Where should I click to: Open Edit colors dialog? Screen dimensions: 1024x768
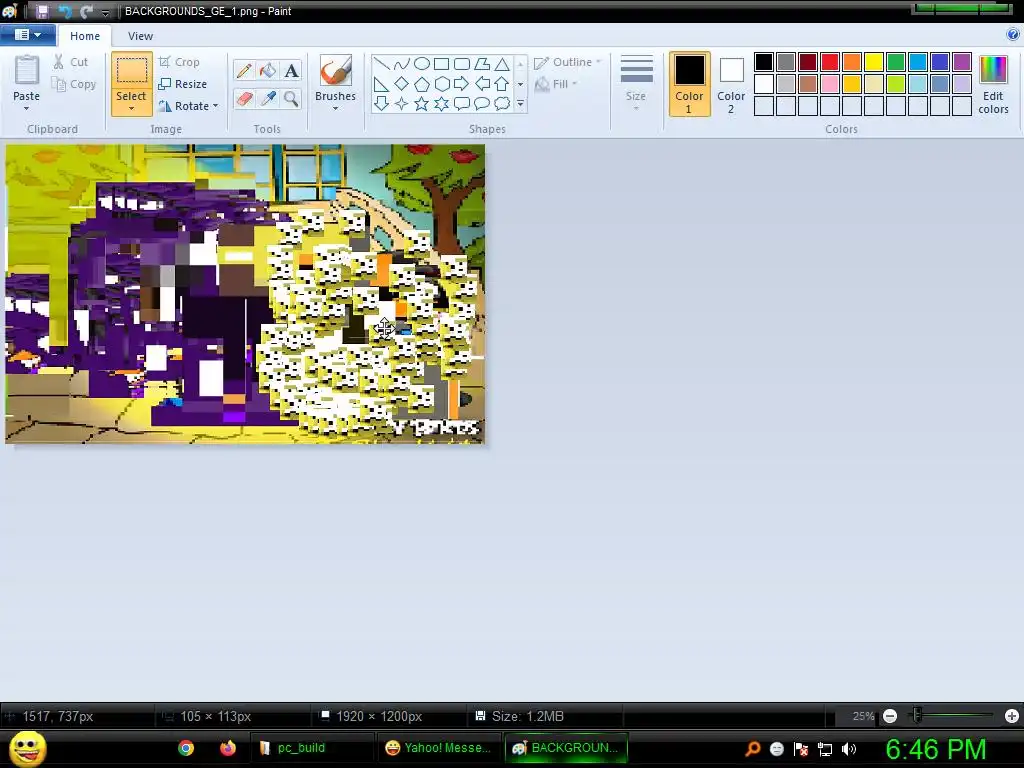[993, 84]
